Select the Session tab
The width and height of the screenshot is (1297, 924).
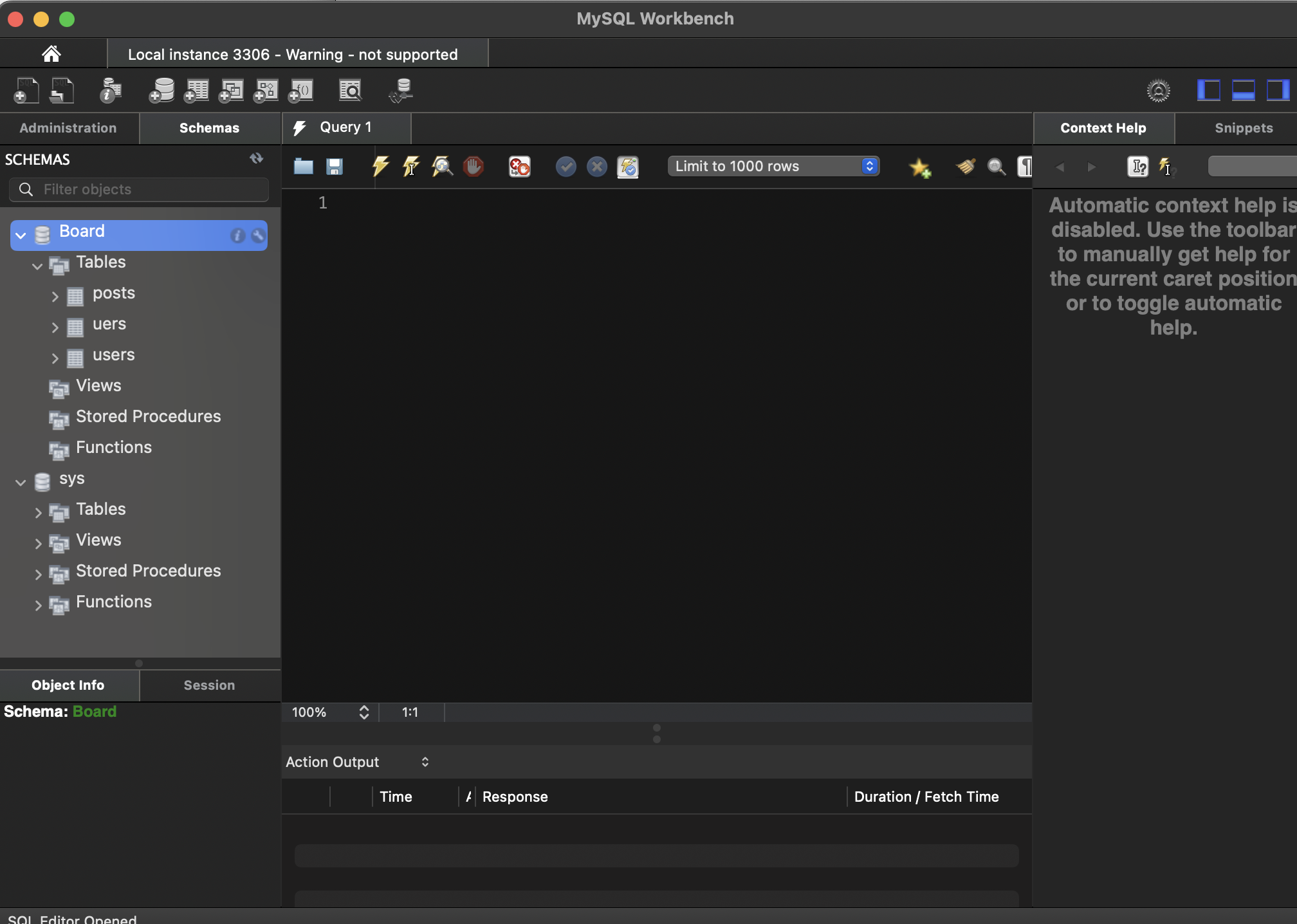point(209,685)
